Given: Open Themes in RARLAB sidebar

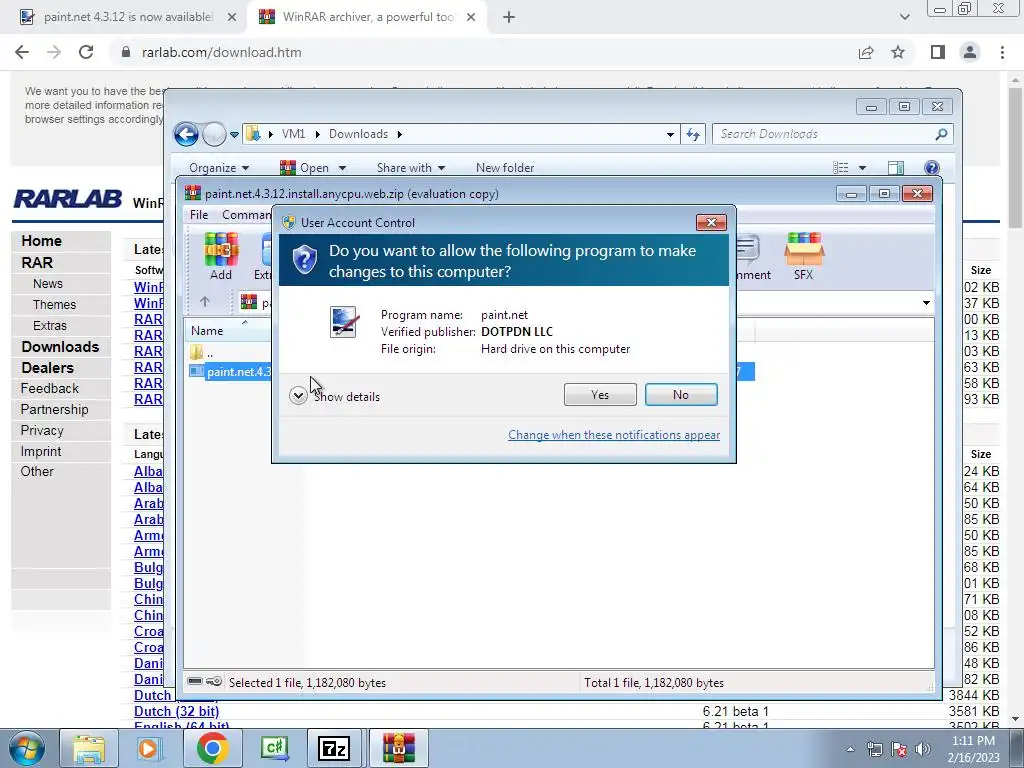Looking at the screenshot, I should [x=54, y=304].
